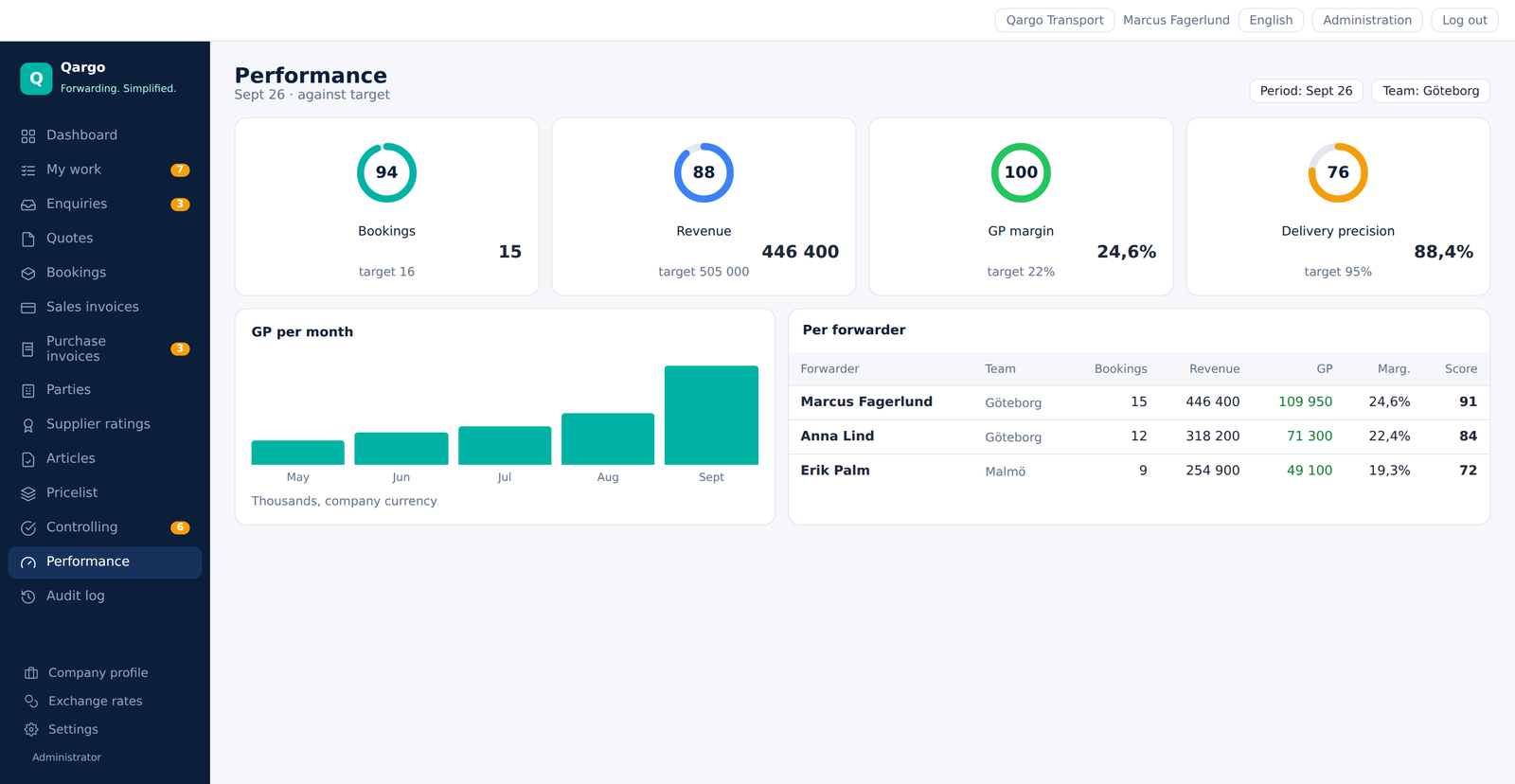Screen dimensions: 1515x784
Task: Click the Score column header
Action: coord(1461,369)
